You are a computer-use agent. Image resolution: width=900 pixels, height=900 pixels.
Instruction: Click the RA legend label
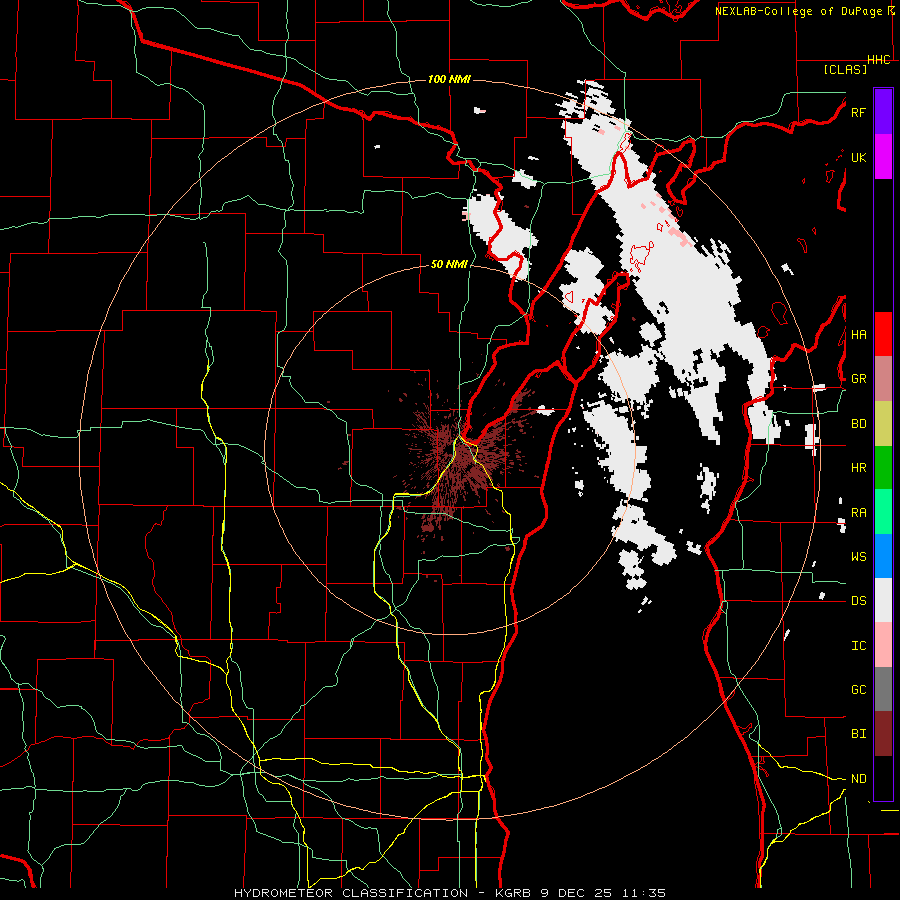click(x=858, y=513)
